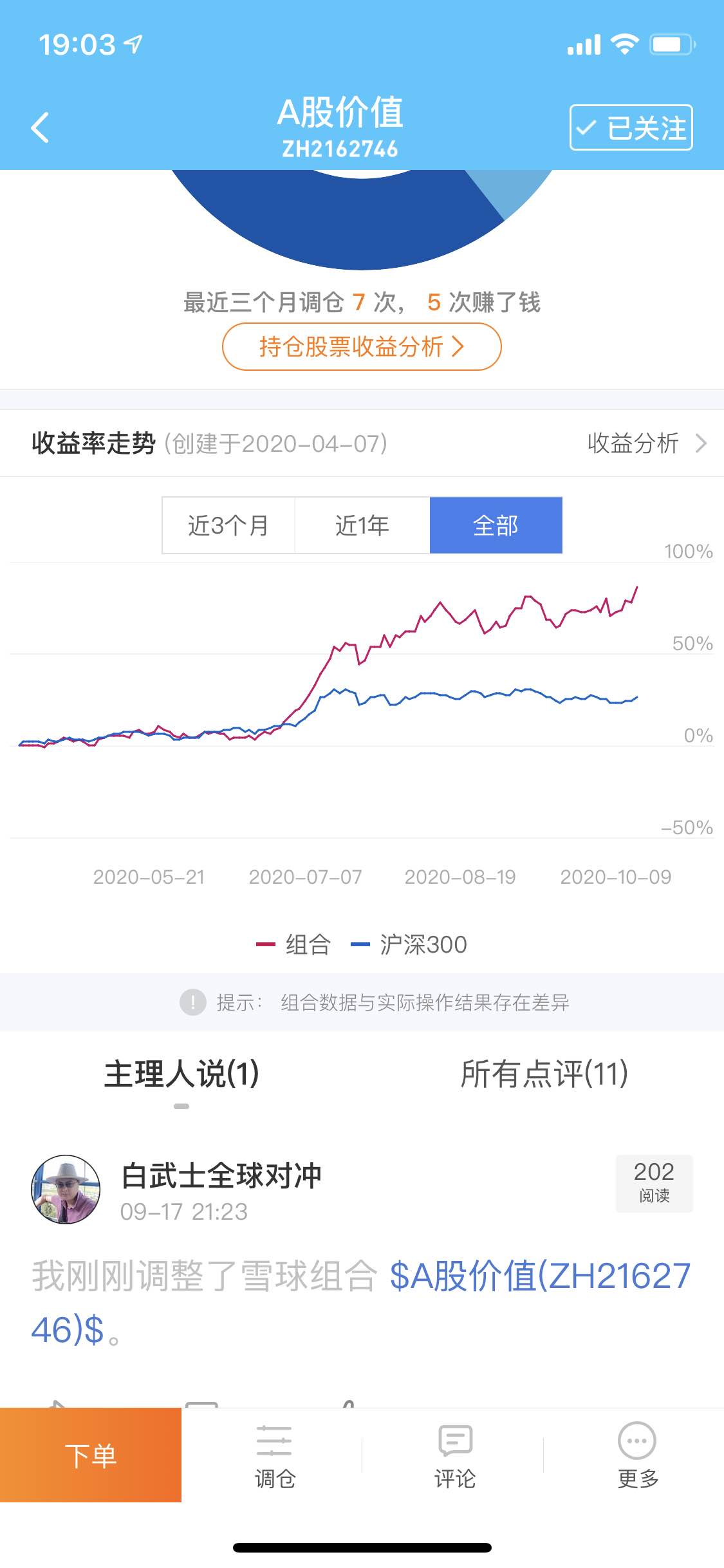Tap the 组合 red legend marker
Screen dimensions: 724x1568
tap(266, 944)
